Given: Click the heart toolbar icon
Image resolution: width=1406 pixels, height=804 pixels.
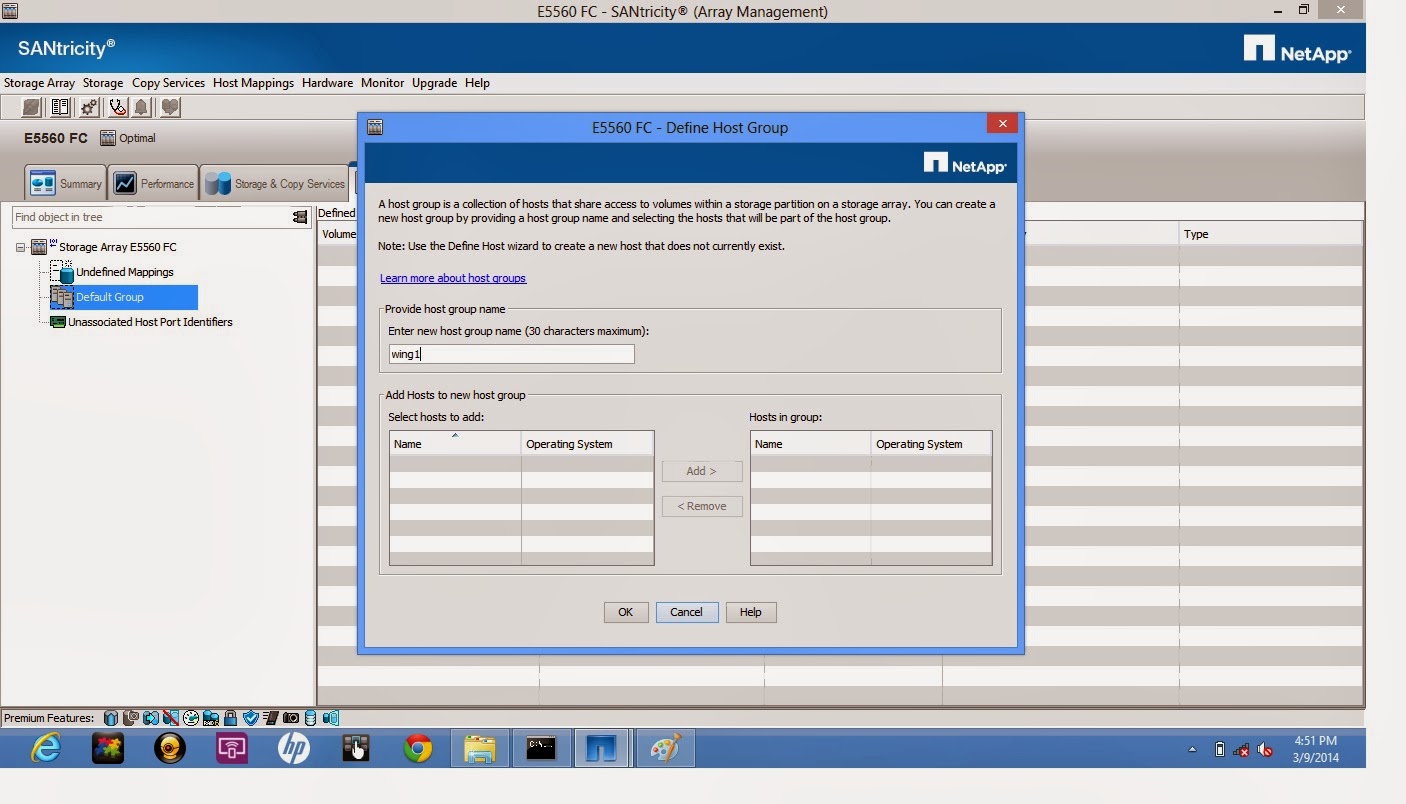Looking at the screenshot, I should (169, 107).
